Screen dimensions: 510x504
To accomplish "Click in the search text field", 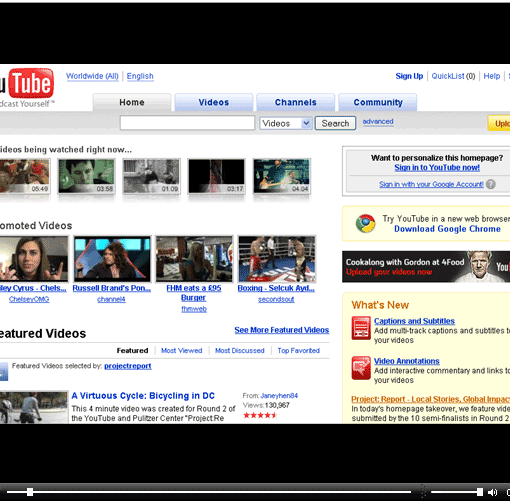I will tap(187, 123).
